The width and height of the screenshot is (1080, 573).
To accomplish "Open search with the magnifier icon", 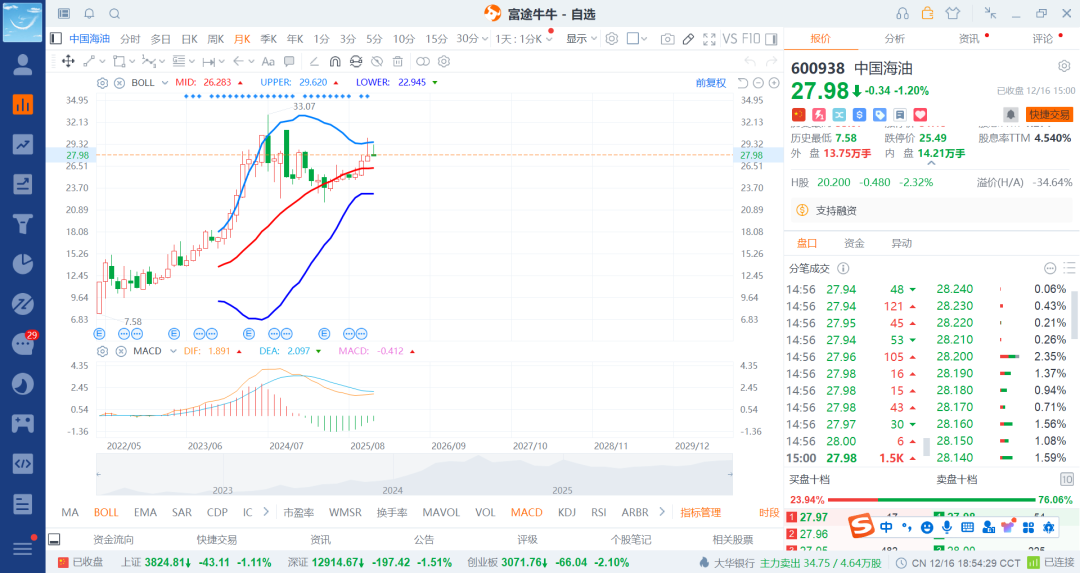I will pos(115,13).
